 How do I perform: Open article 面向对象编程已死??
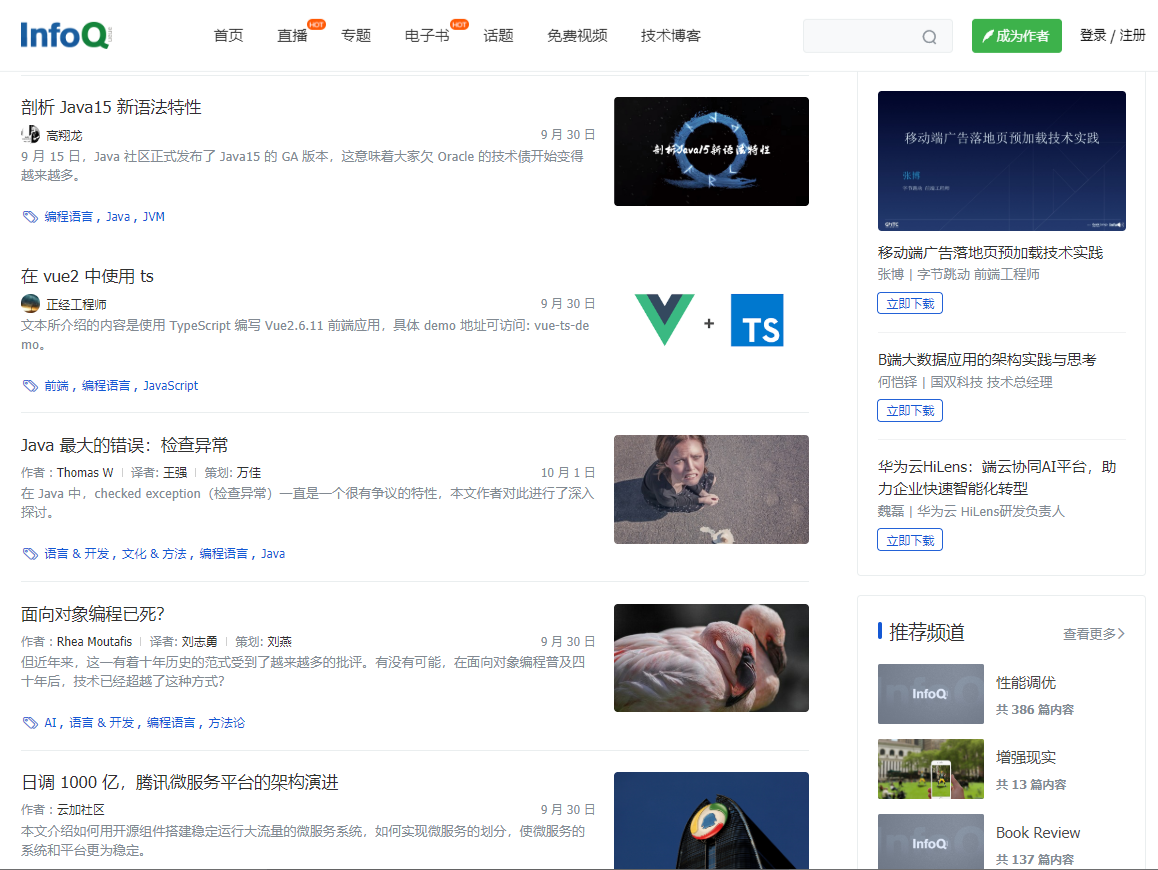(92, 614)
